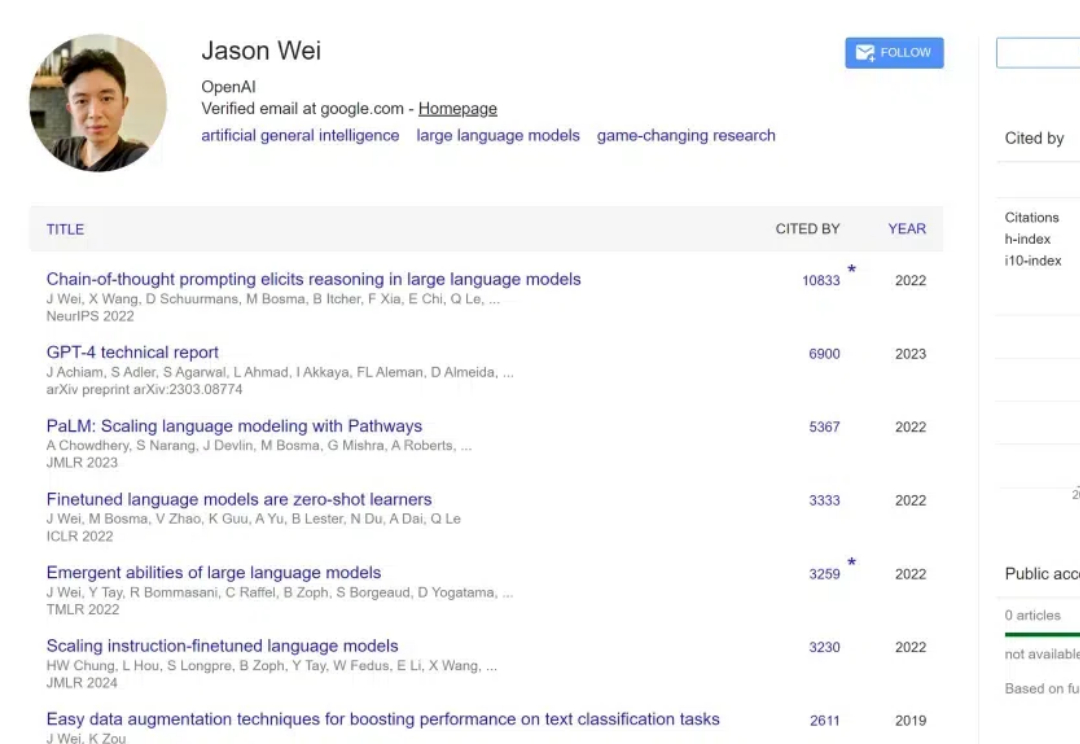
Task: Click the TMLR 2022 venue text
Action: click(83, 610)
